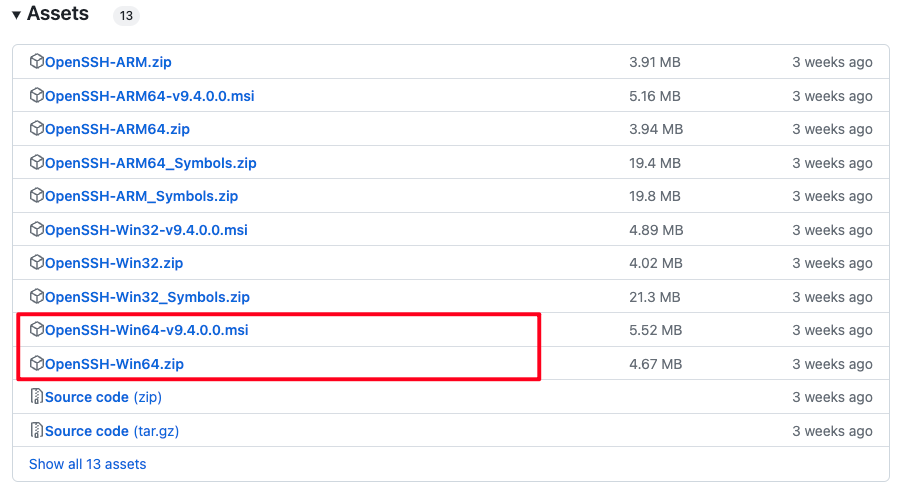This screenshot has width=897, height=486.
Task: Click package icon beside OpenSSH-ARM64-v9.4.0.0.msi
Action: (37, 95)
